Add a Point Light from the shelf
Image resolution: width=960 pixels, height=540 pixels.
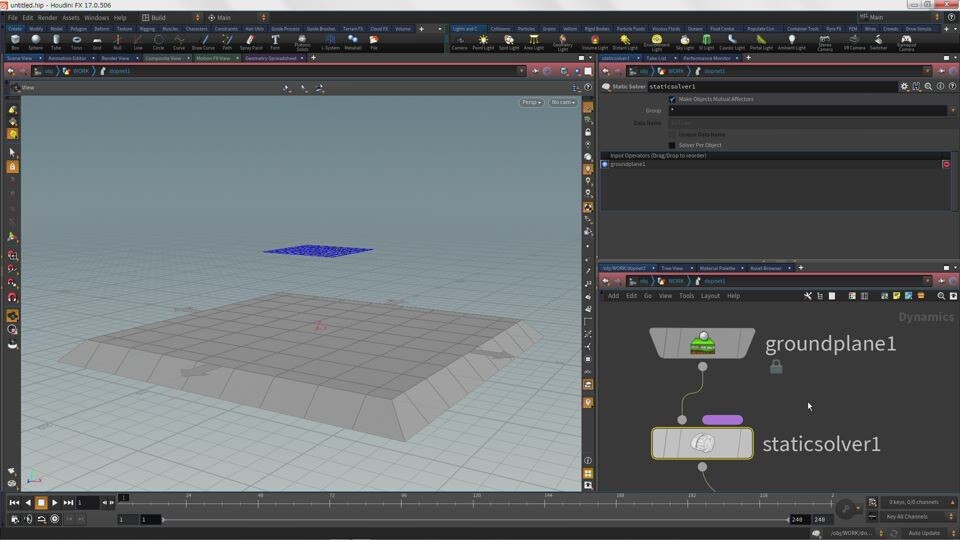(x=483, y=42)
